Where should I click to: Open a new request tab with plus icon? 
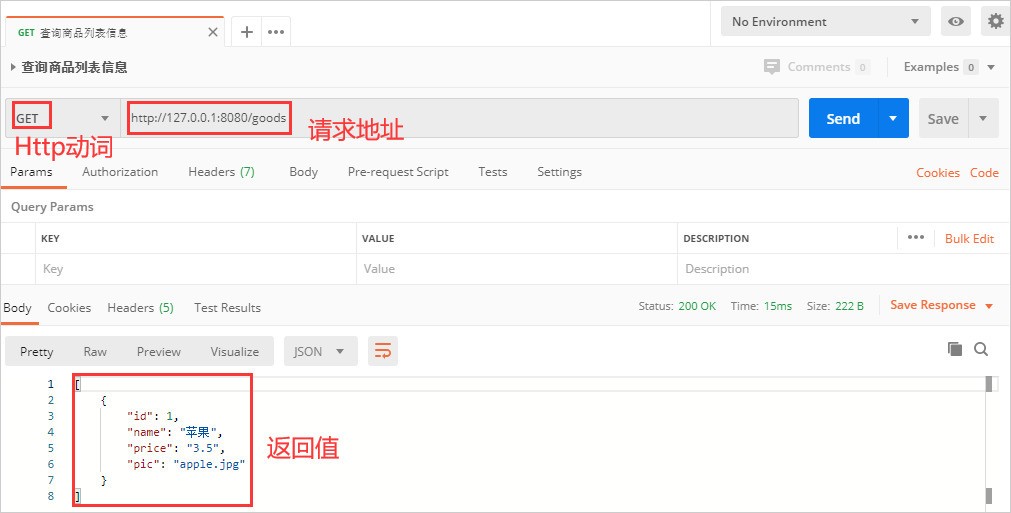coord(246,32)
